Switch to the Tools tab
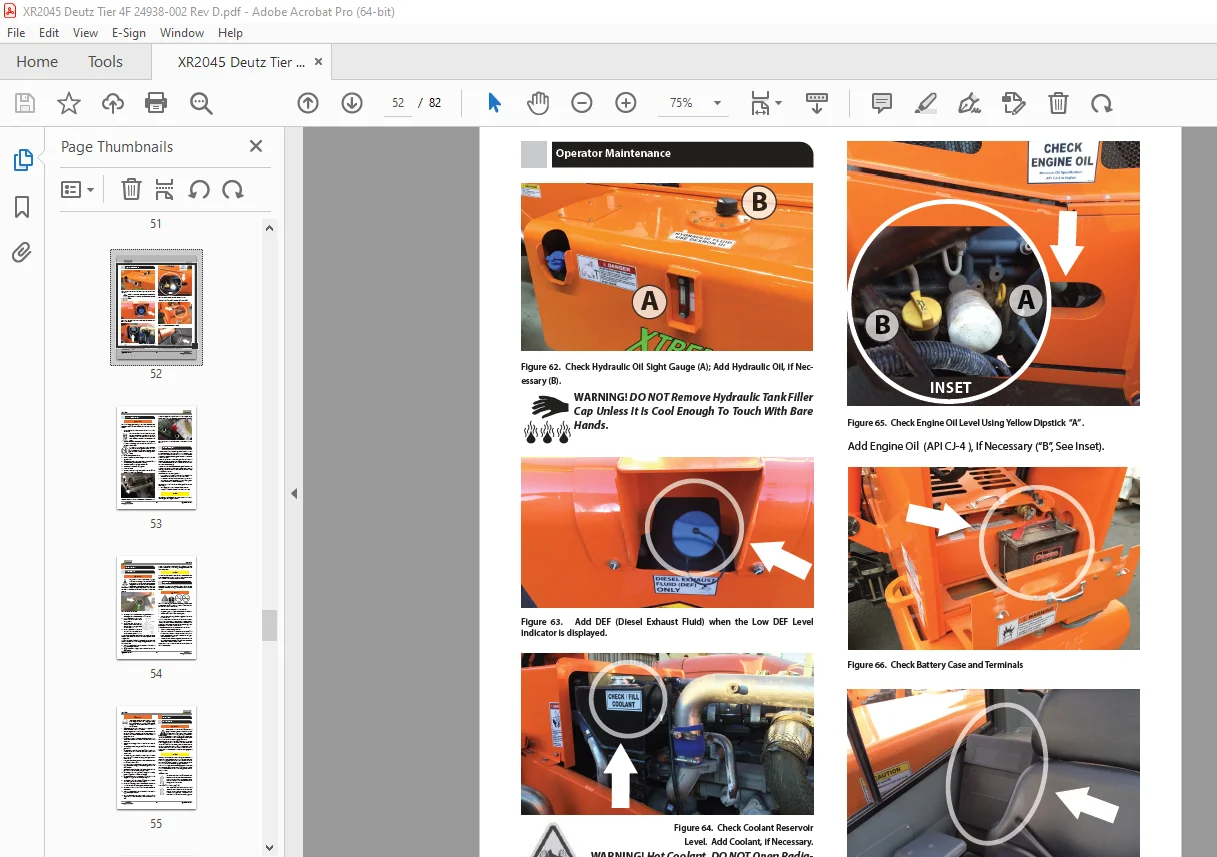1217x857 pixels. point(105,61)
